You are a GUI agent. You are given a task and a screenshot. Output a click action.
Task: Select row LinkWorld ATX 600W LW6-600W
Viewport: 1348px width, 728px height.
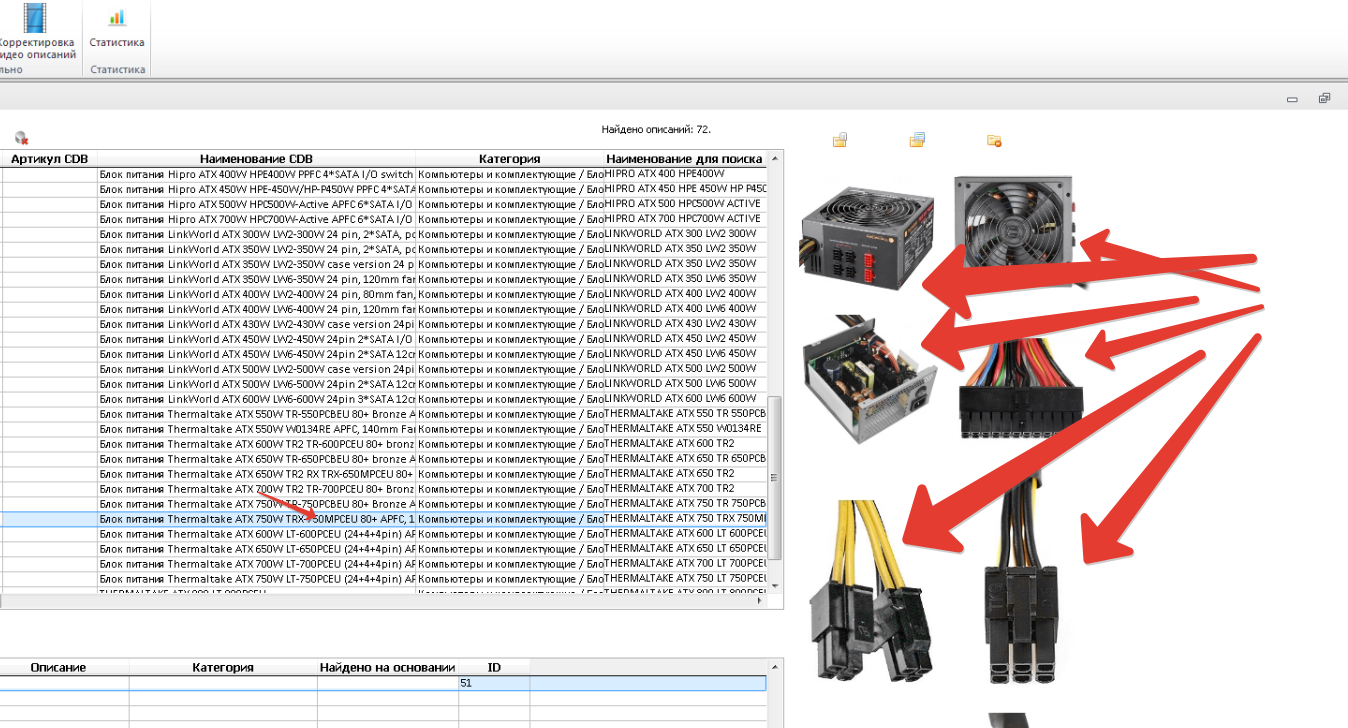click(x=383, y=399)
